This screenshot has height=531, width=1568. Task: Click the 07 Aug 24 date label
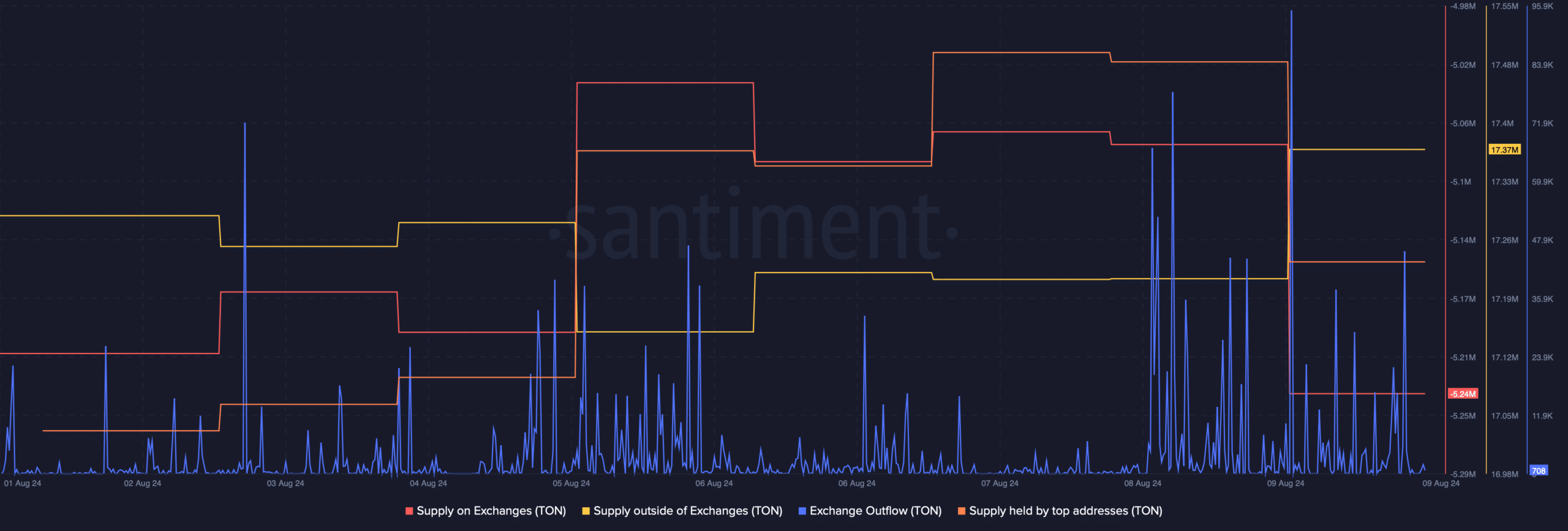point(1000,483)
